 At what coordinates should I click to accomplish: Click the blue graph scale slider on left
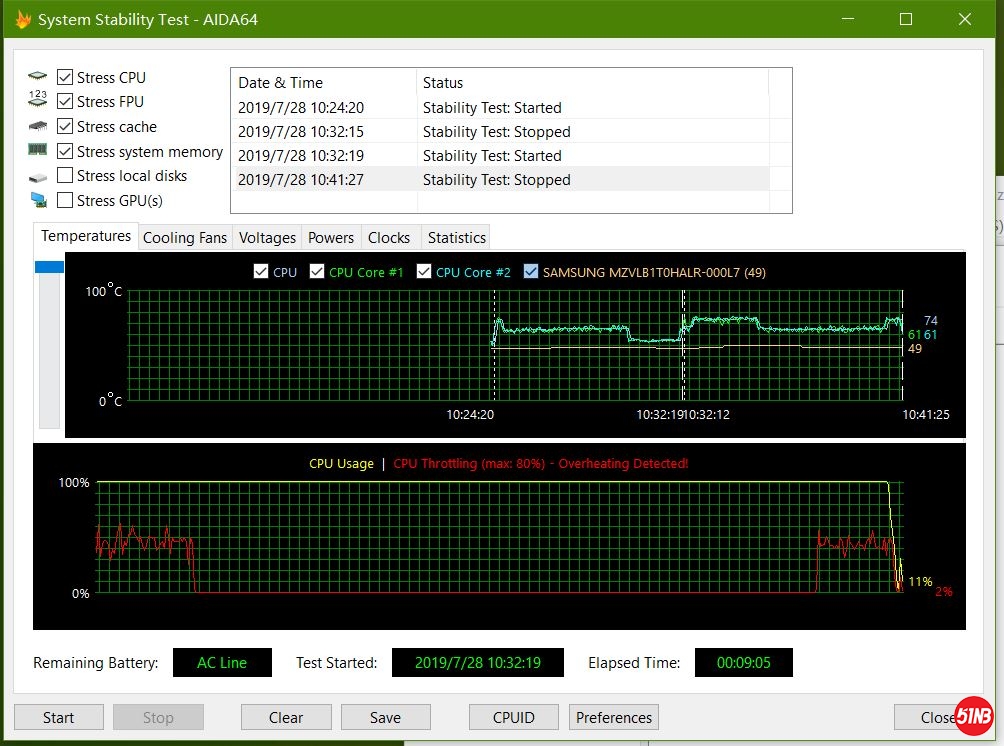(49, 267)
